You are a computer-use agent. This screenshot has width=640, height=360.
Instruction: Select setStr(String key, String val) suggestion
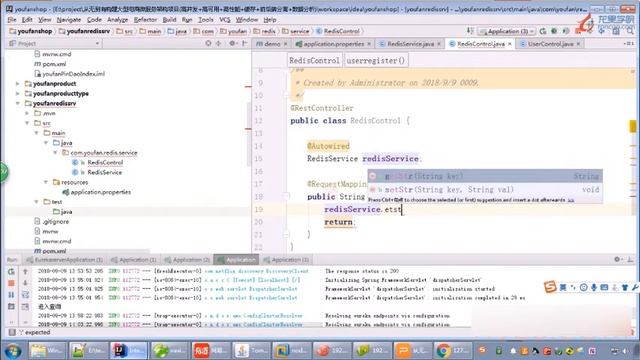(x=485, y=189)
